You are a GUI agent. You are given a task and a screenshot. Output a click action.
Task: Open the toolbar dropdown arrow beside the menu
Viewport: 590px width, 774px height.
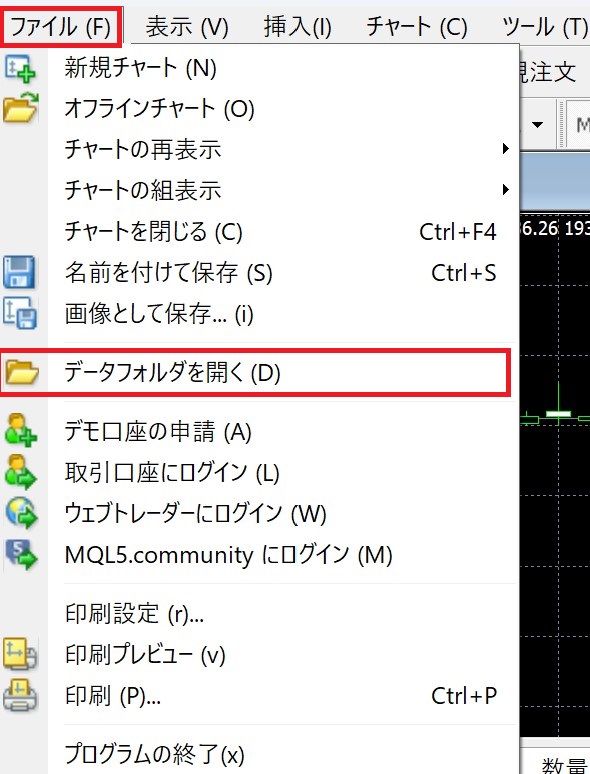(x=537, y=124)
